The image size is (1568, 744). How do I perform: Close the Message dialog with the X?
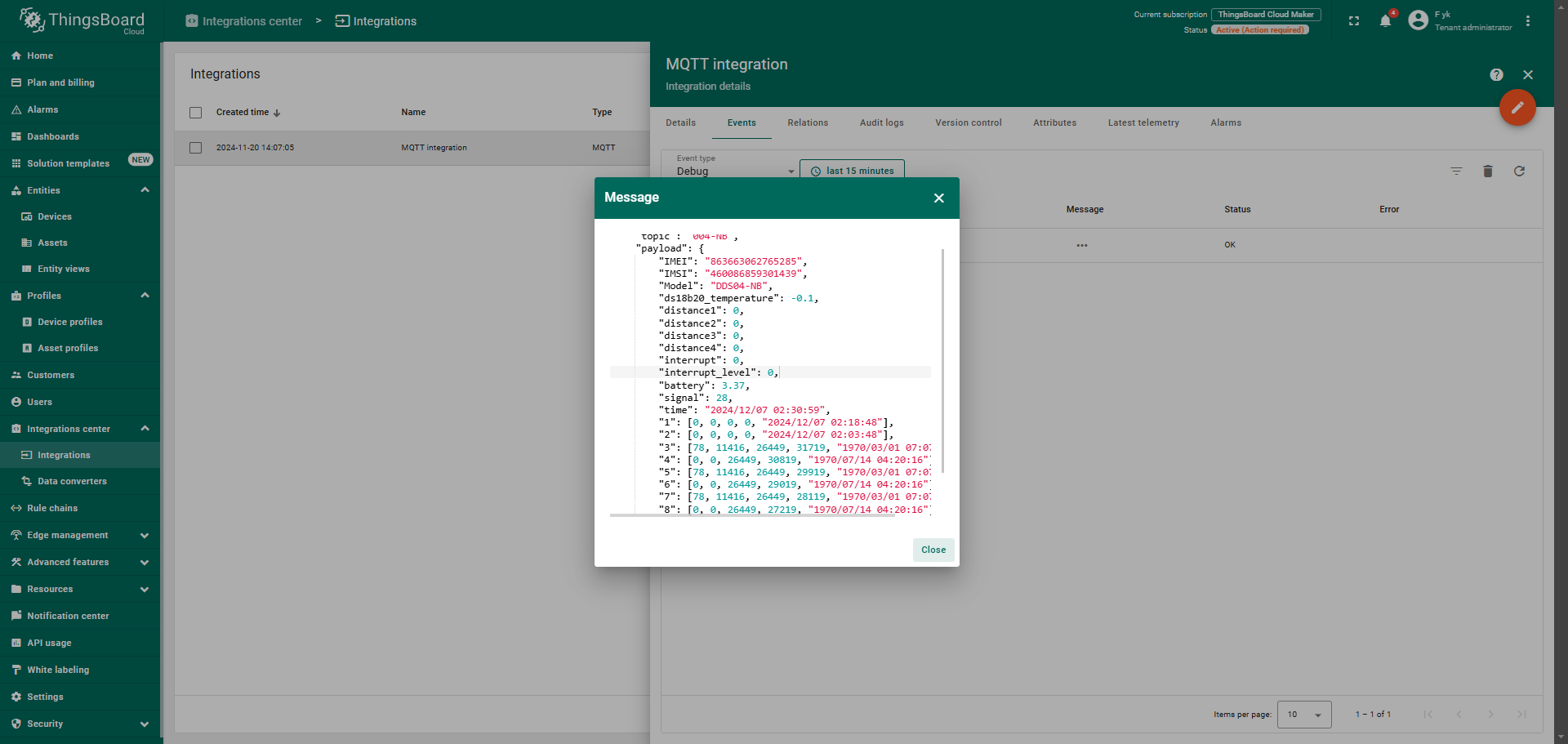click(939, 198)
